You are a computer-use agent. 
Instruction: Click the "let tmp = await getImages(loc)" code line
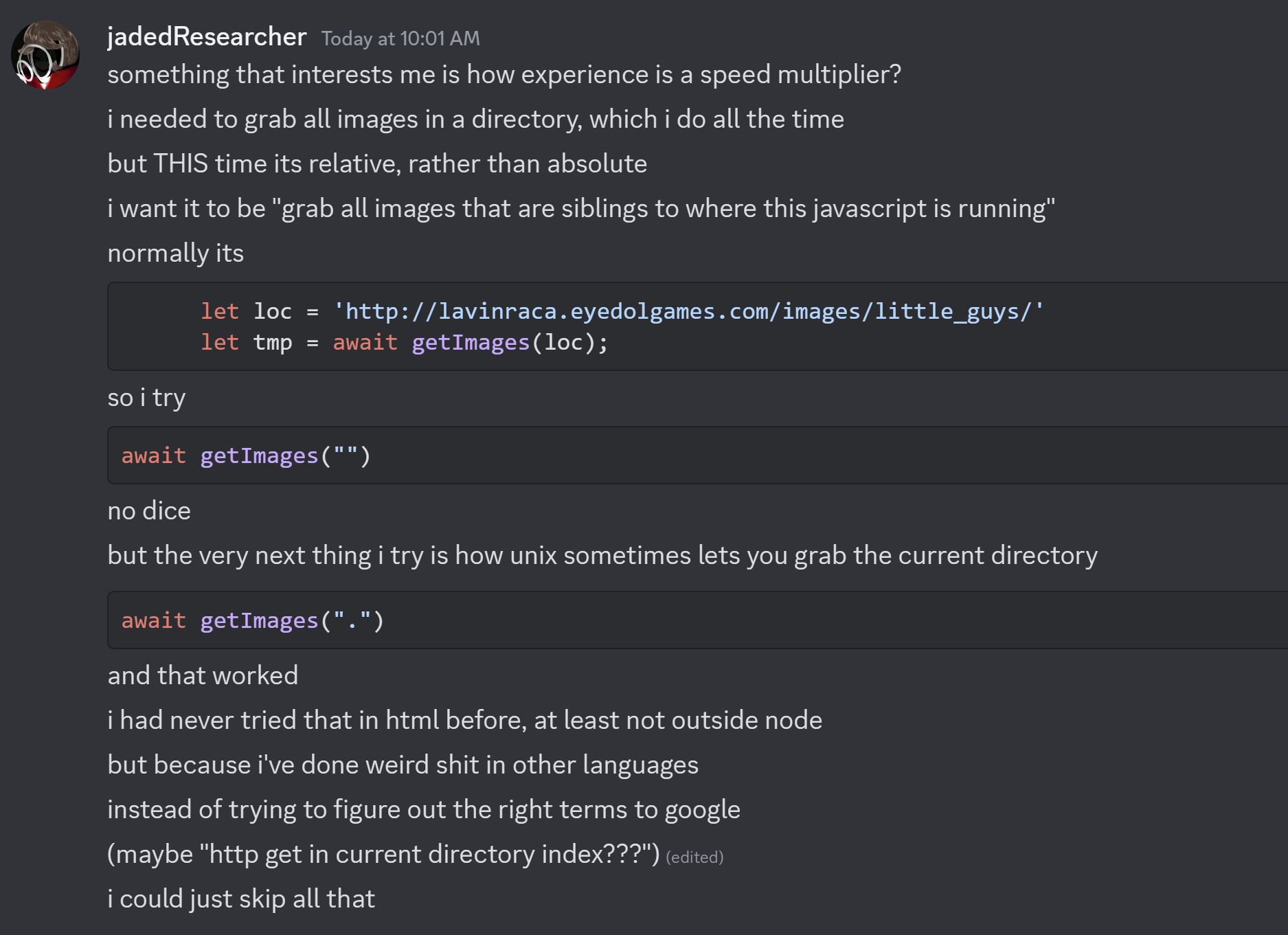coord(404,342)
